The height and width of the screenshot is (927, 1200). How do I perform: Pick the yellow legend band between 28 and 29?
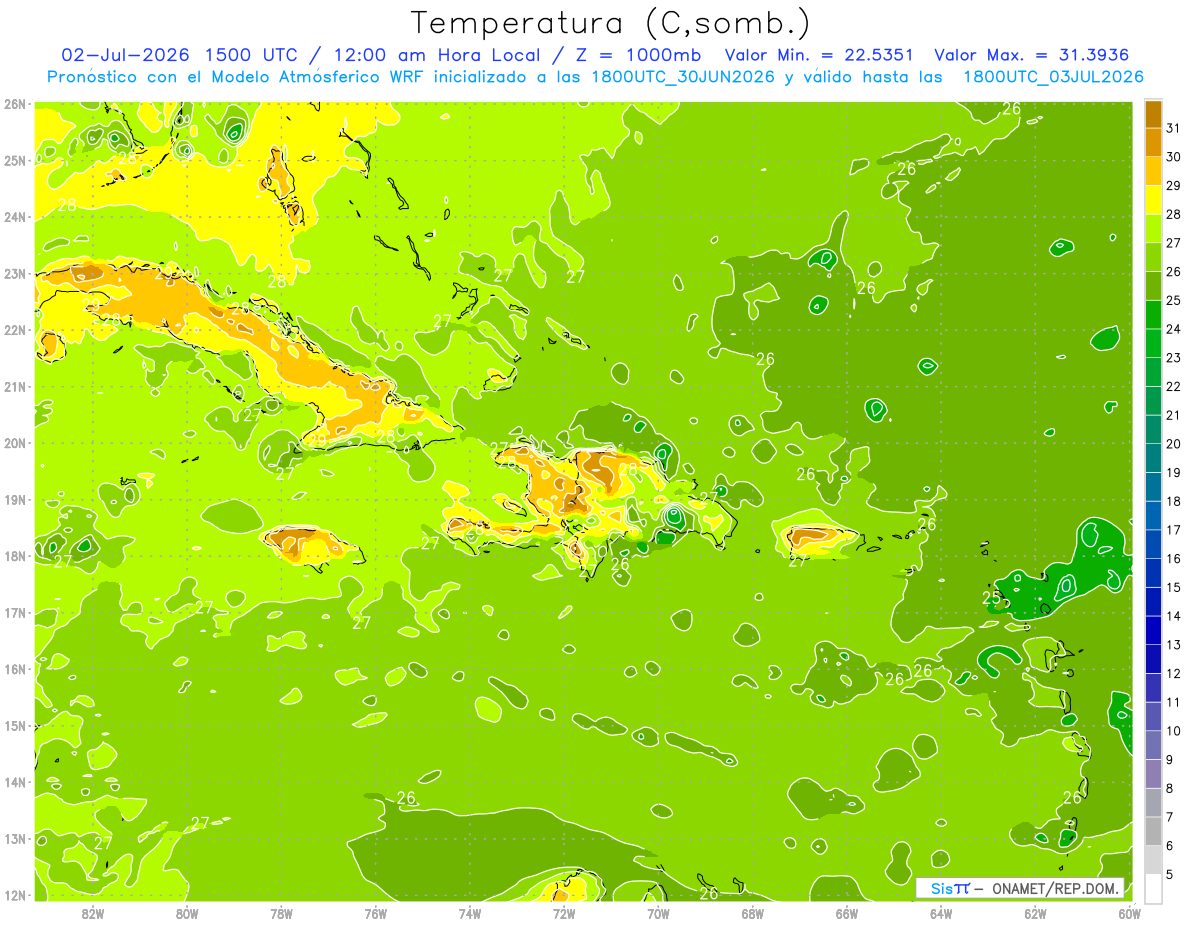pos(1153,200)
